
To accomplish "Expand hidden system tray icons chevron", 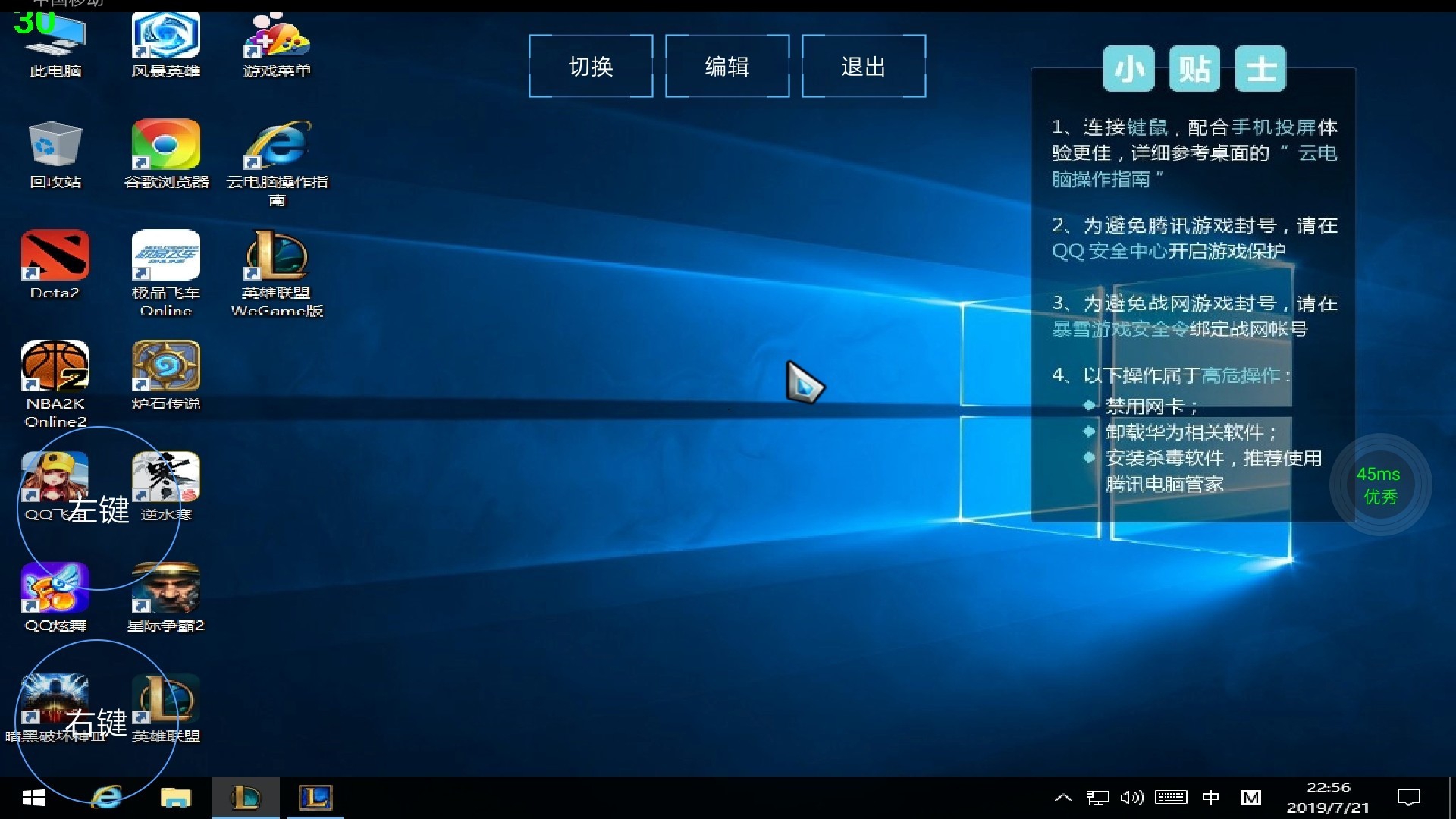I will [x=1063, y=798].
